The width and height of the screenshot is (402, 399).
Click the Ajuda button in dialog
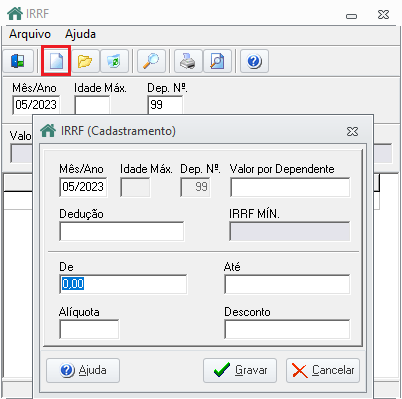click(83, 370)
